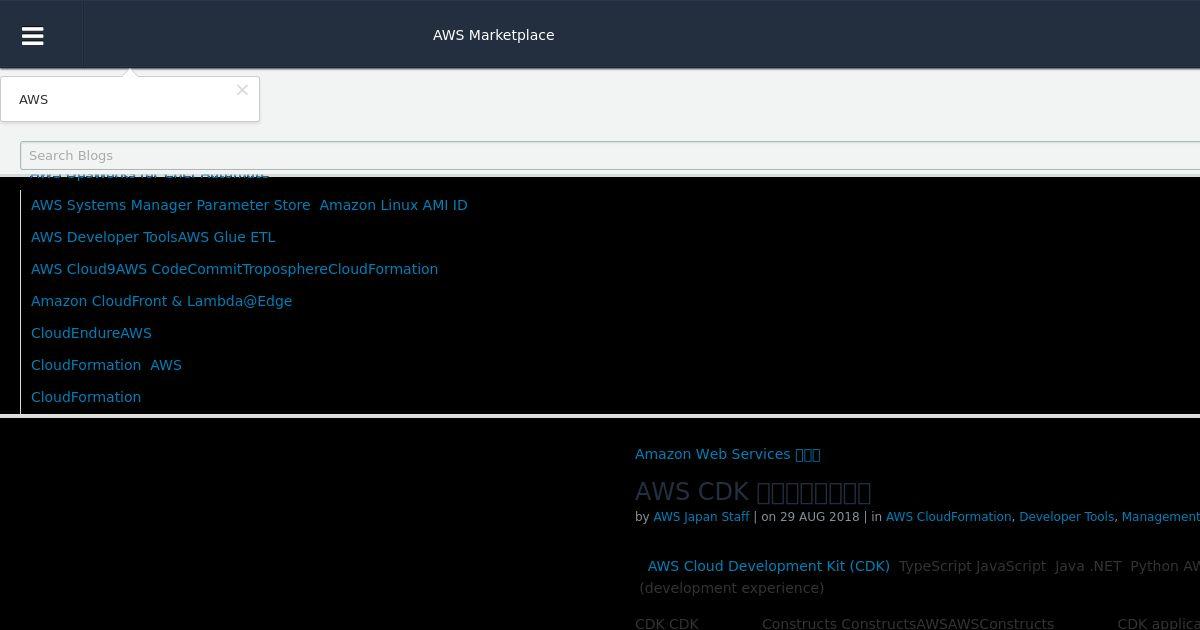Click the '(development experience)' text
1200x630 pixels.
(732, 588)
